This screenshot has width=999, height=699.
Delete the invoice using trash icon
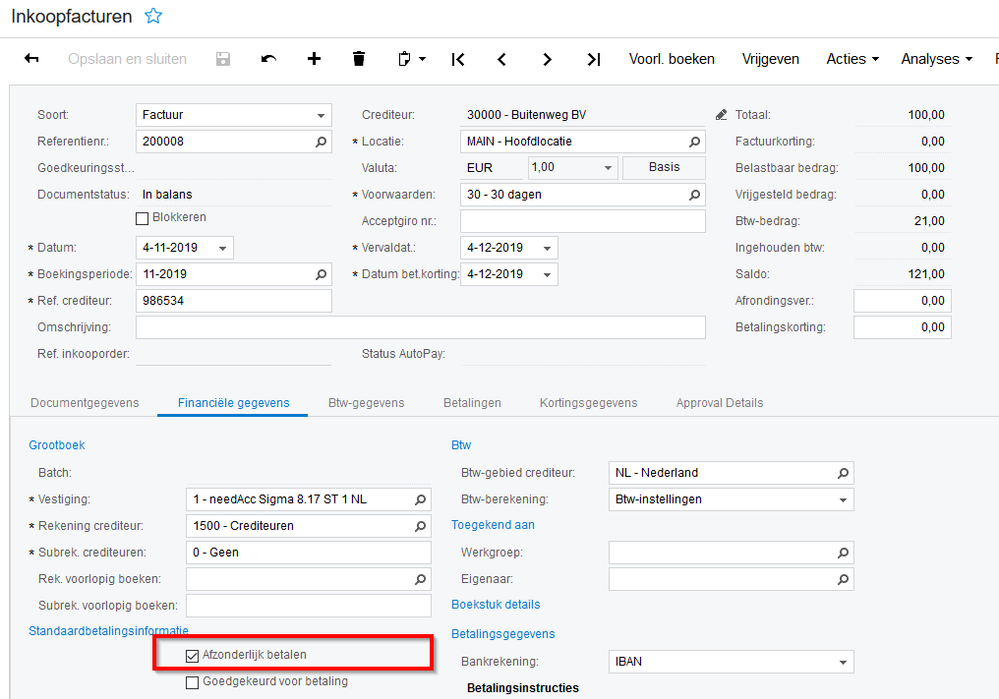pyautogui.click(x=359, y=59)
